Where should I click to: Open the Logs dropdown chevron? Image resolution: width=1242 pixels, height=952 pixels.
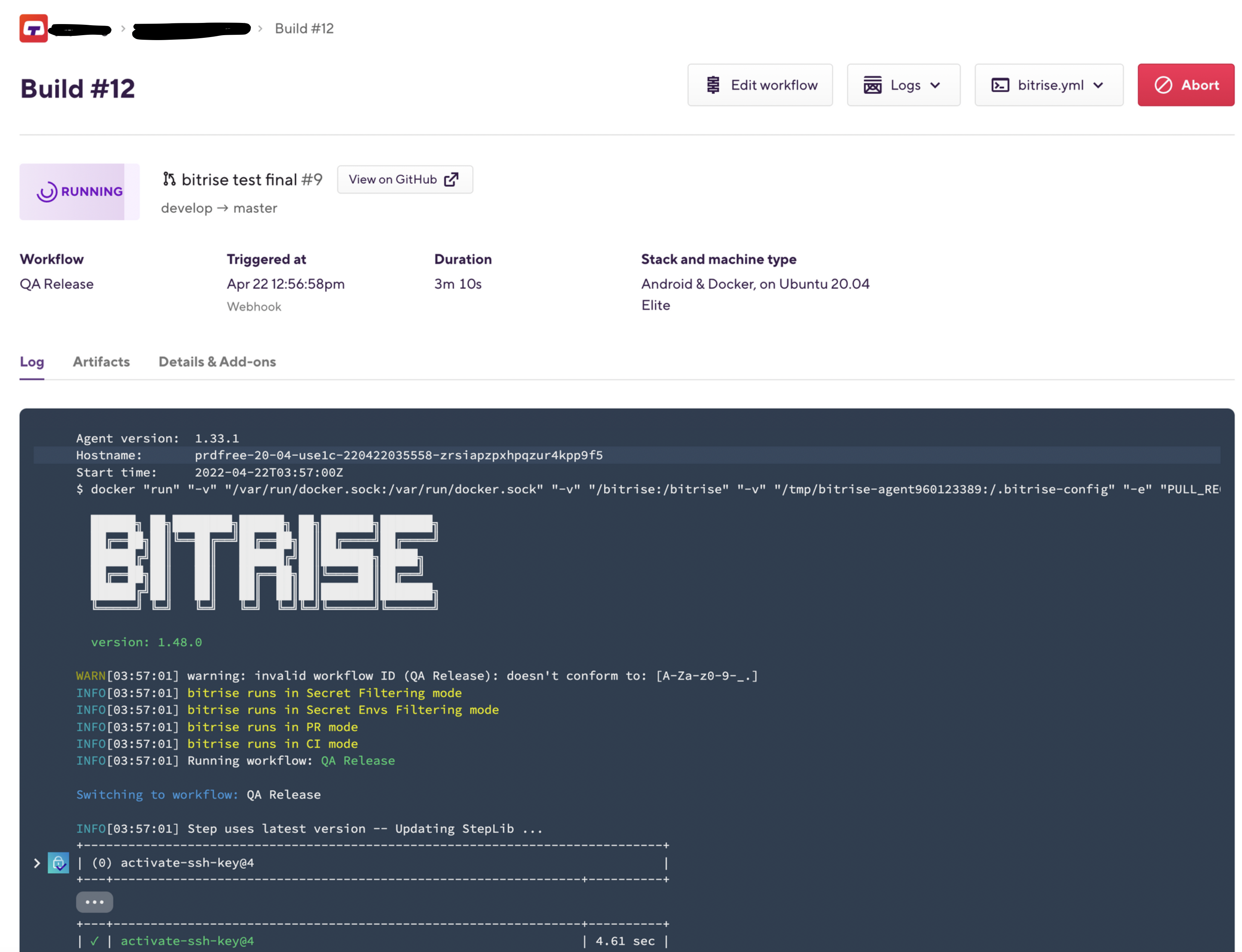(x=935, y=85)
